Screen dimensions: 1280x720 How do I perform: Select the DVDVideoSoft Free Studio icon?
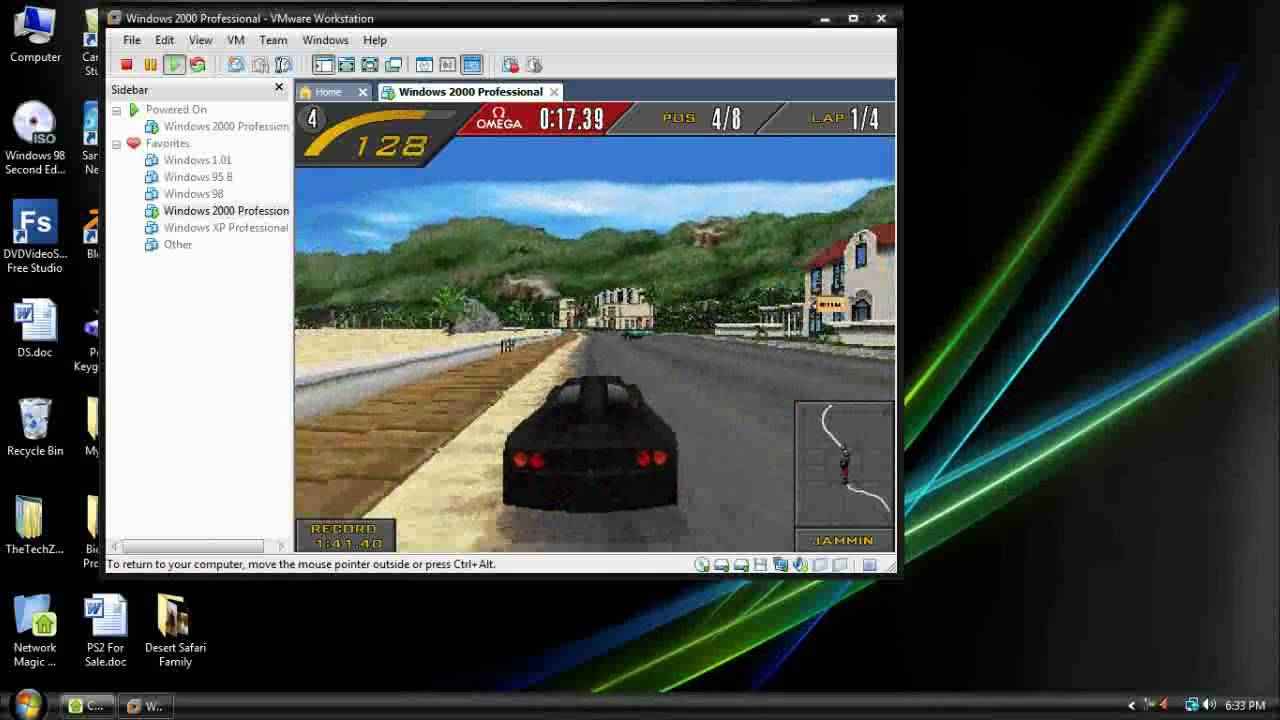click(35, 237)
